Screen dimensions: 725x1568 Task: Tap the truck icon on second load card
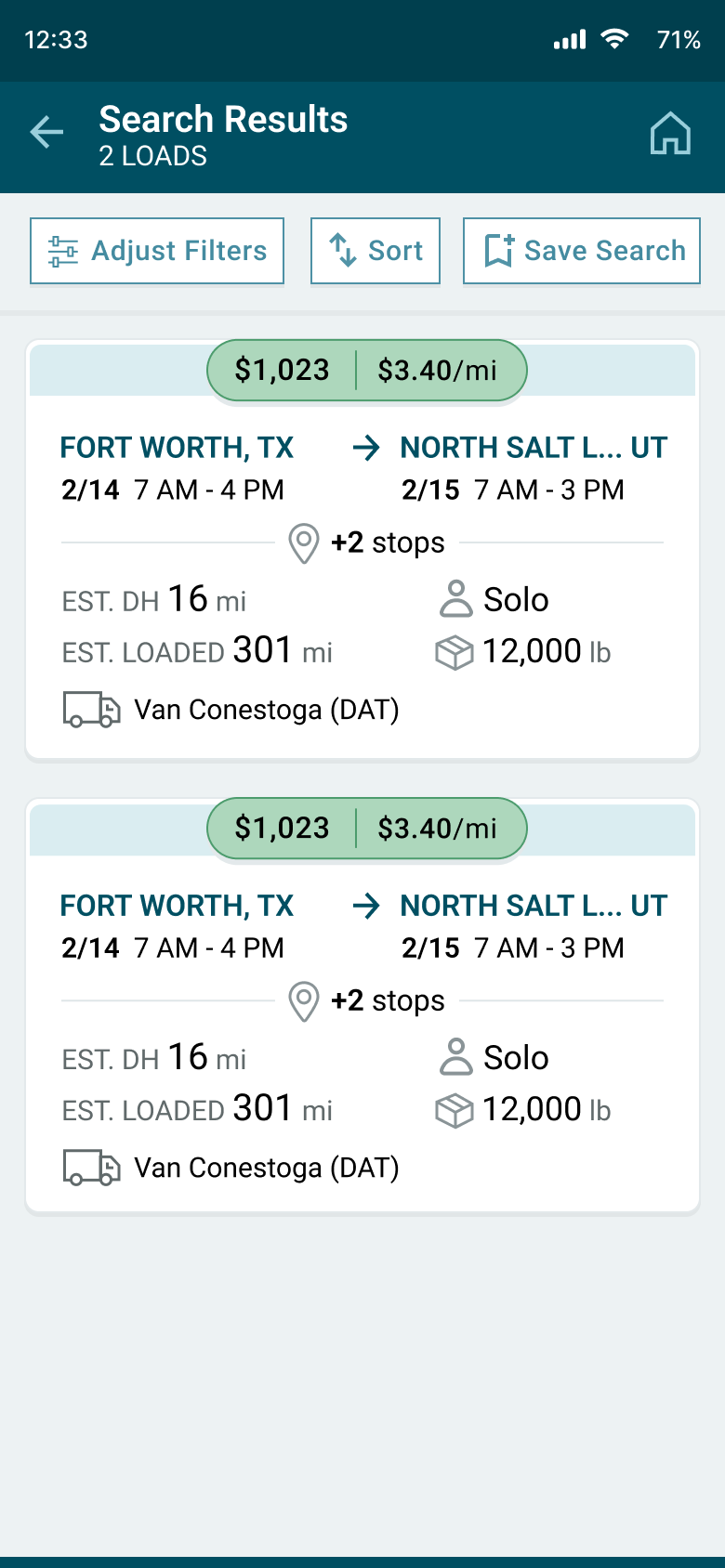tap(91, 1168)
